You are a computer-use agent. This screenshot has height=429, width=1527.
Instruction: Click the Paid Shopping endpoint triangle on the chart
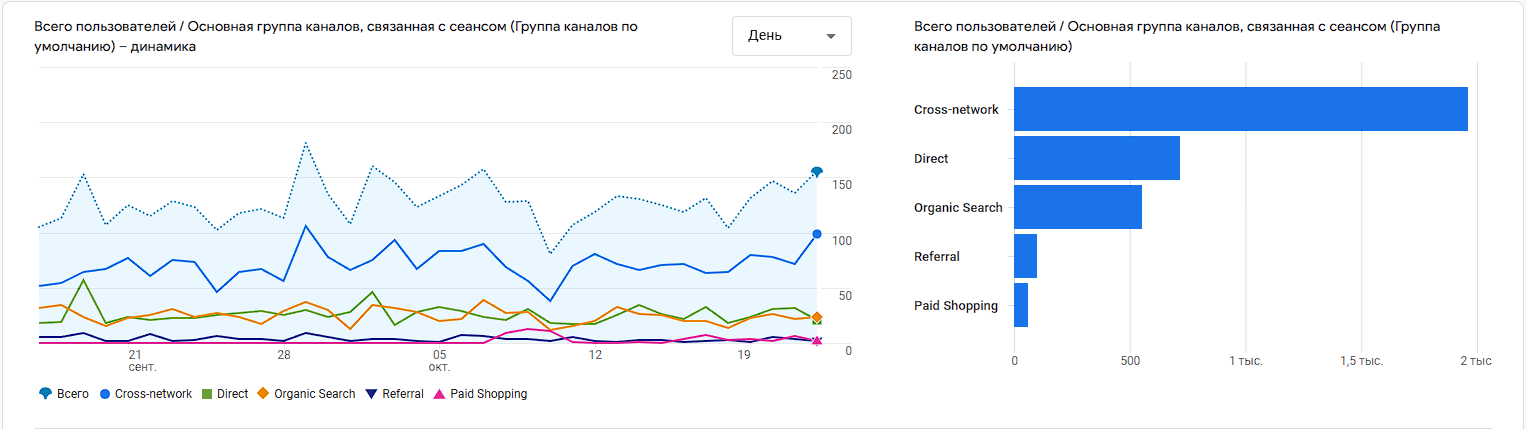point(817,341)
